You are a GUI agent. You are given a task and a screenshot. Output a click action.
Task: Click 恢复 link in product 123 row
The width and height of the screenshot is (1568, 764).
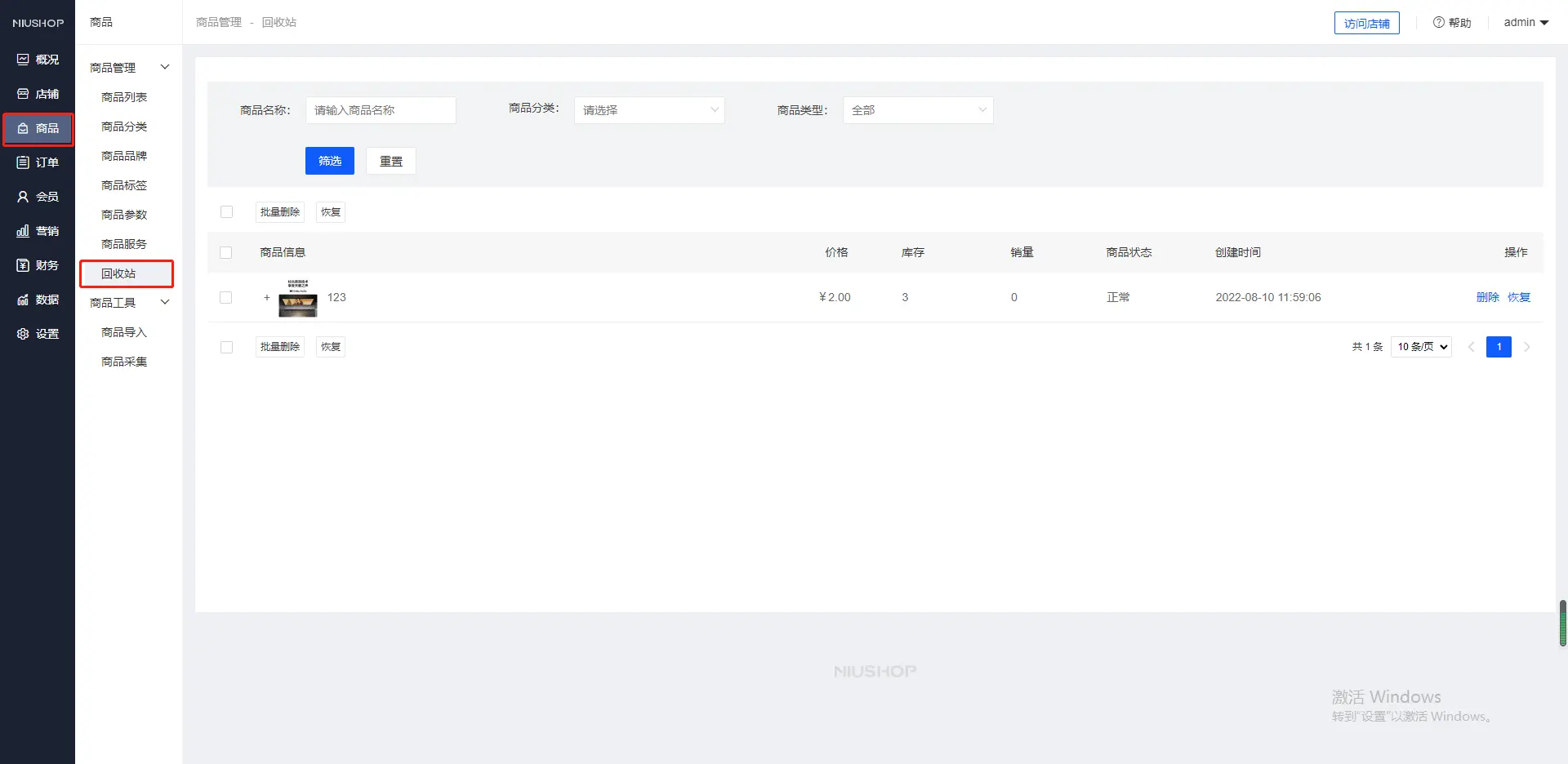[1519, 298]
